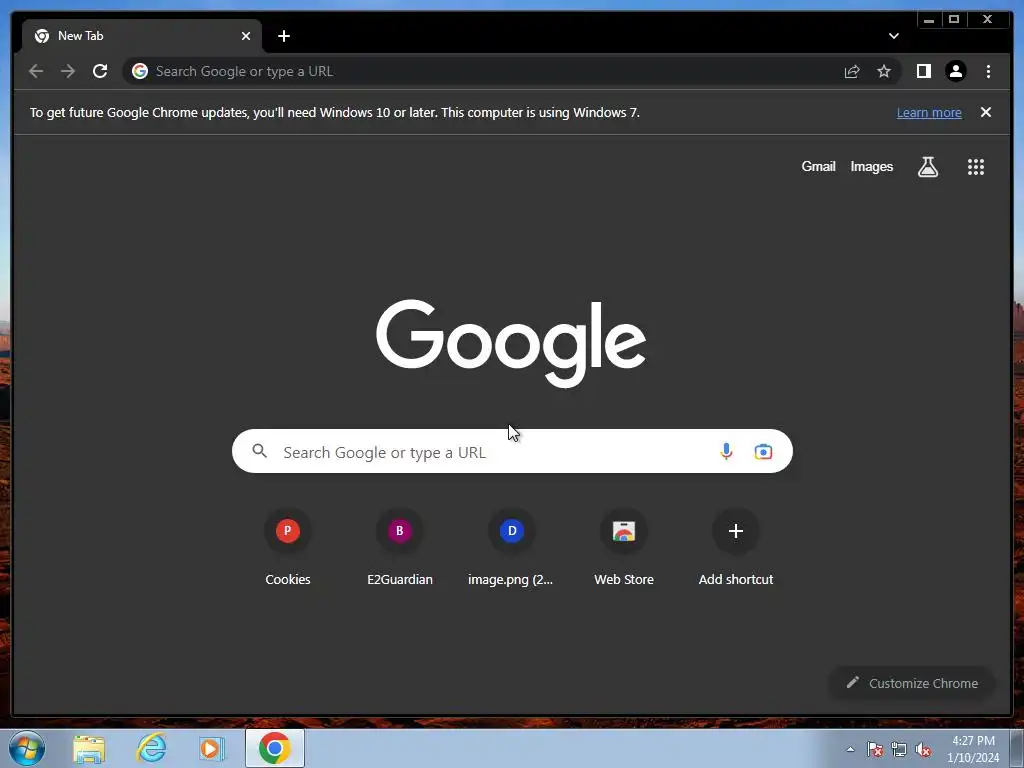
Task: Open the Images link
Action: 871,167
